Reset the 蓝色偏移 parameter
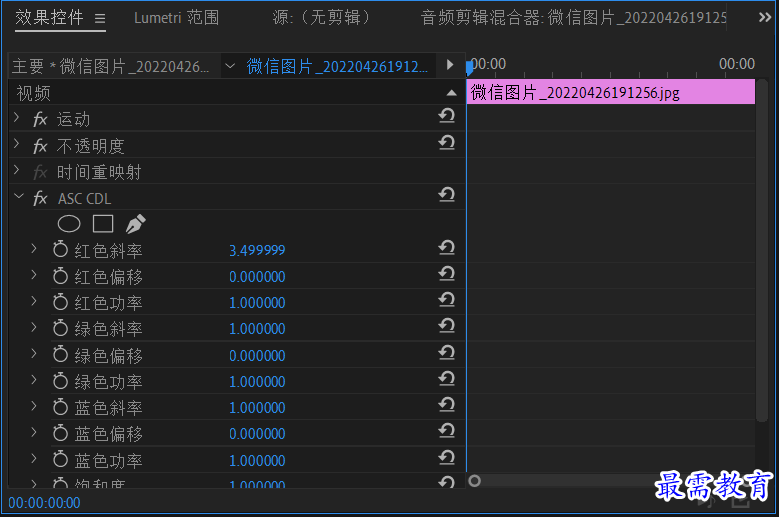 pyautogui.click(x=447, y=431)
